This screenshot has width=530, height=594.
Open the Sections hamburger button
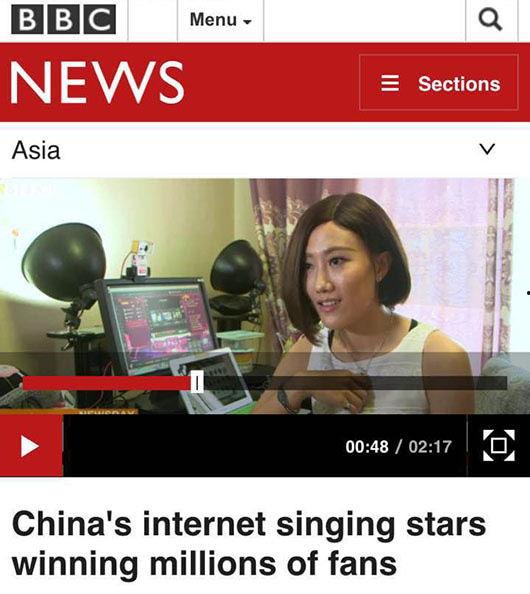tap(439, 83)
